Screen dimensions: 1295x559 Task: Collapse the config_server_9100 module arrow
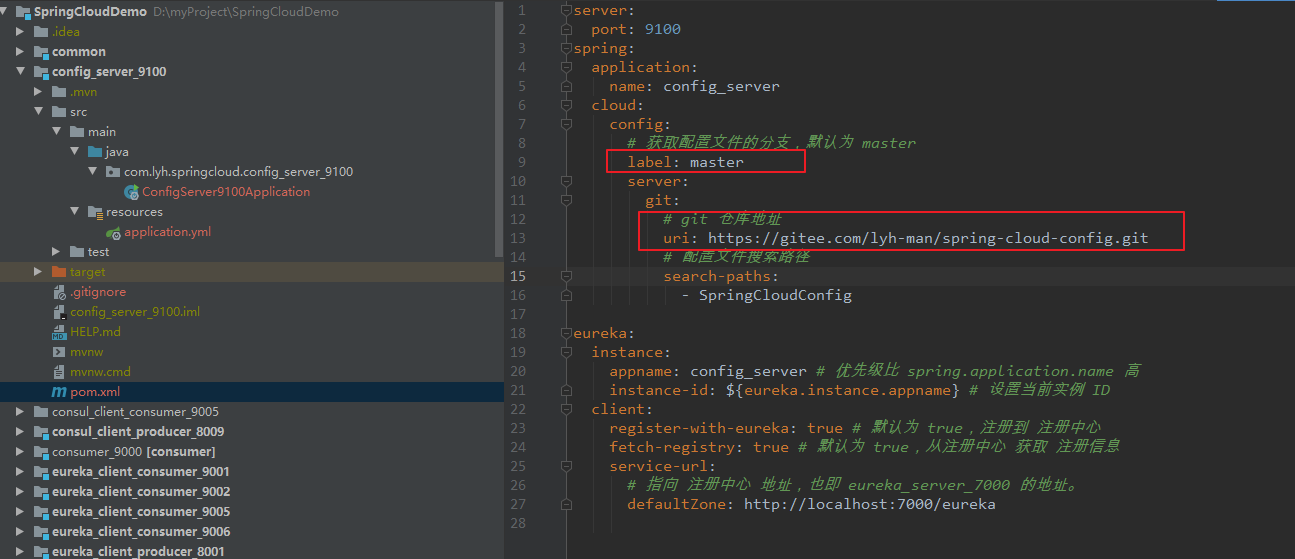[20, 72]
